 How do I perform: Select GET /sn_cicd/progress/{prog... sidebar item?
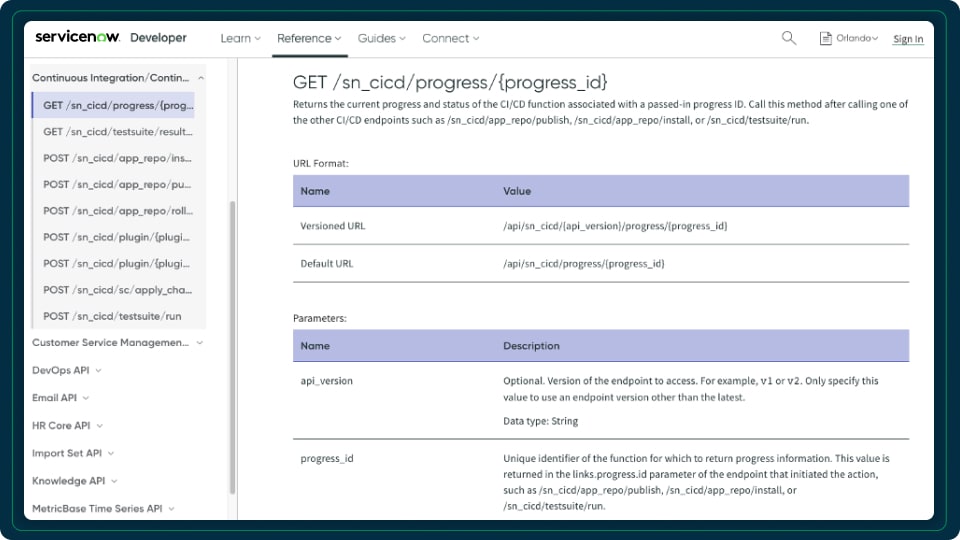pos(113,105)
